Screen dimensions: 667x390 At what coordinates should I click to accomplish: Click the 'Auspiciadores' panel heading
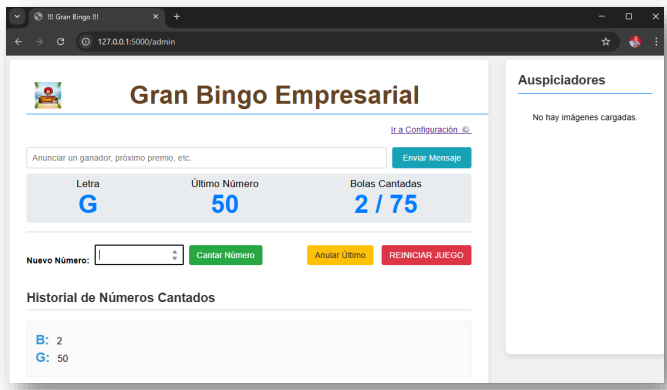click(x=562, y=80)
